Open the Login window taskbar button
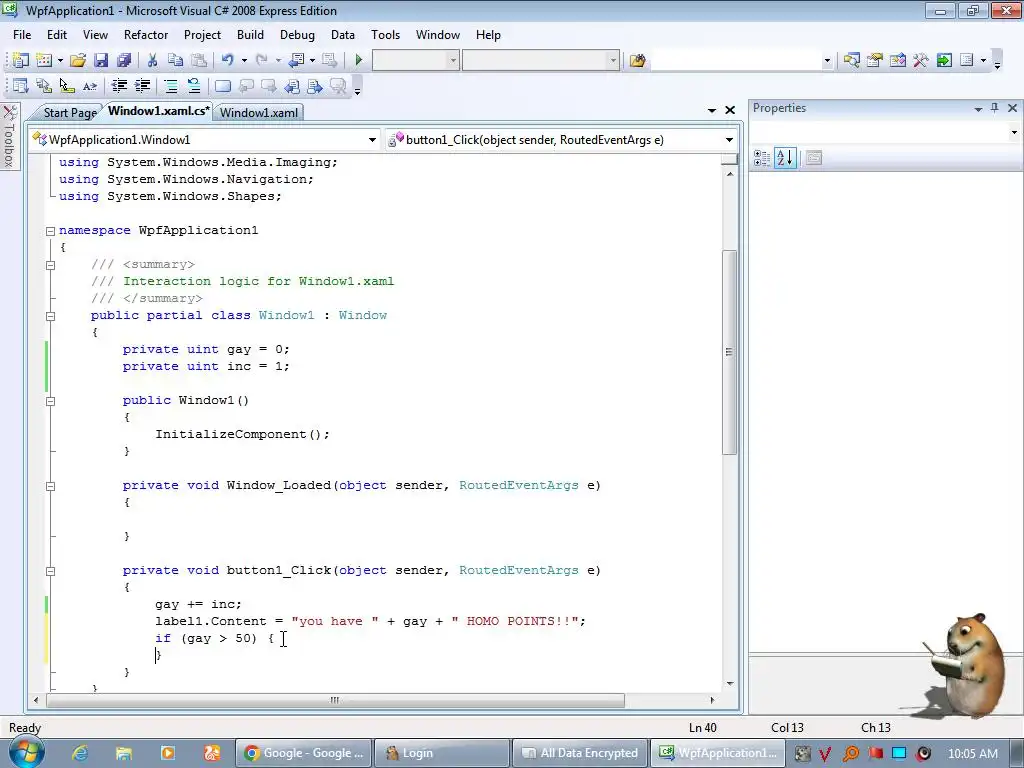1024x768 pixels. pyautogui.click(x=443, y=753)
